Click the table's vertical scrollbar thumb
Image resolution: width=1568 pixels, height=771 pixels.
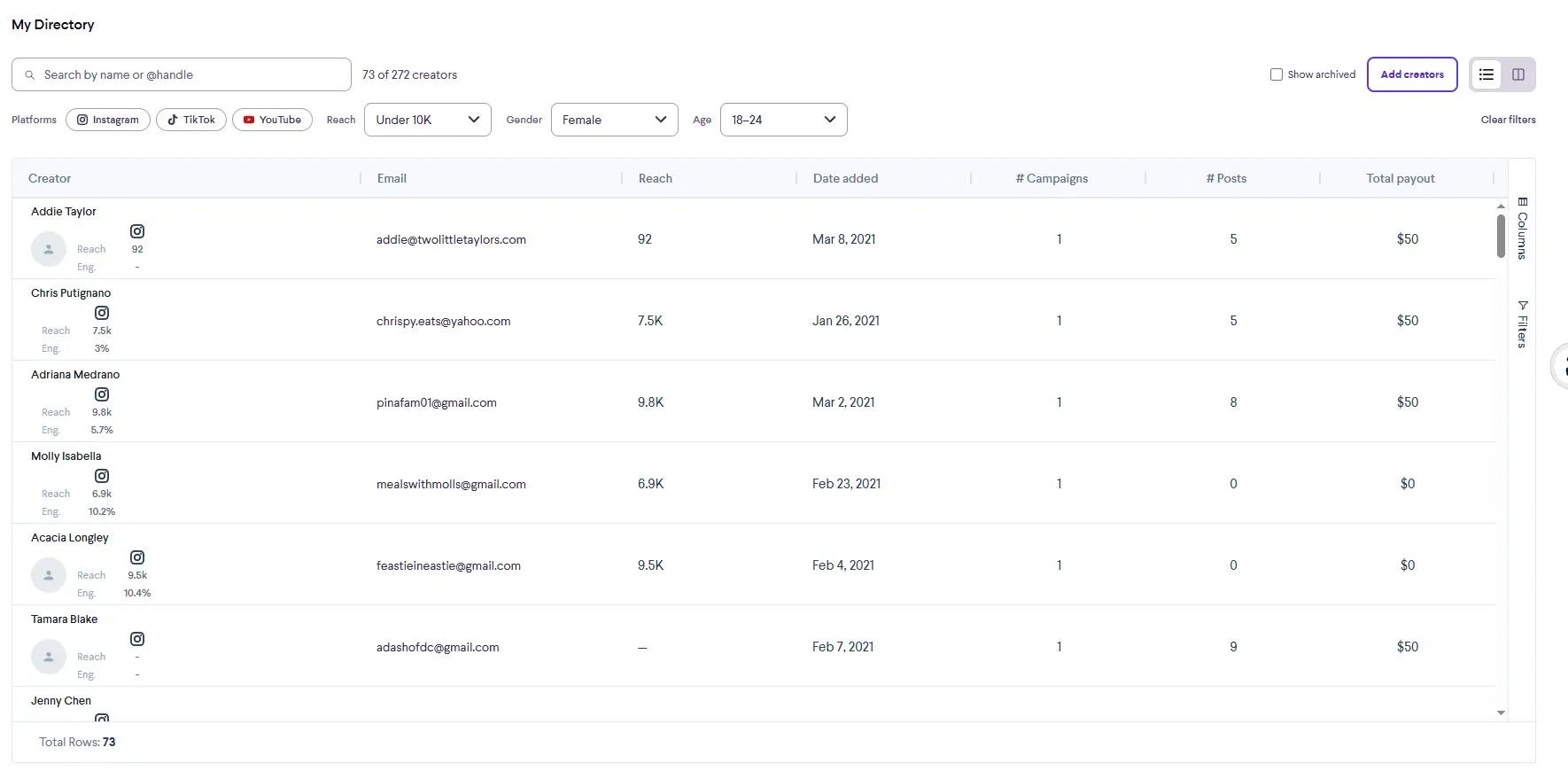tap(1501, 236)
